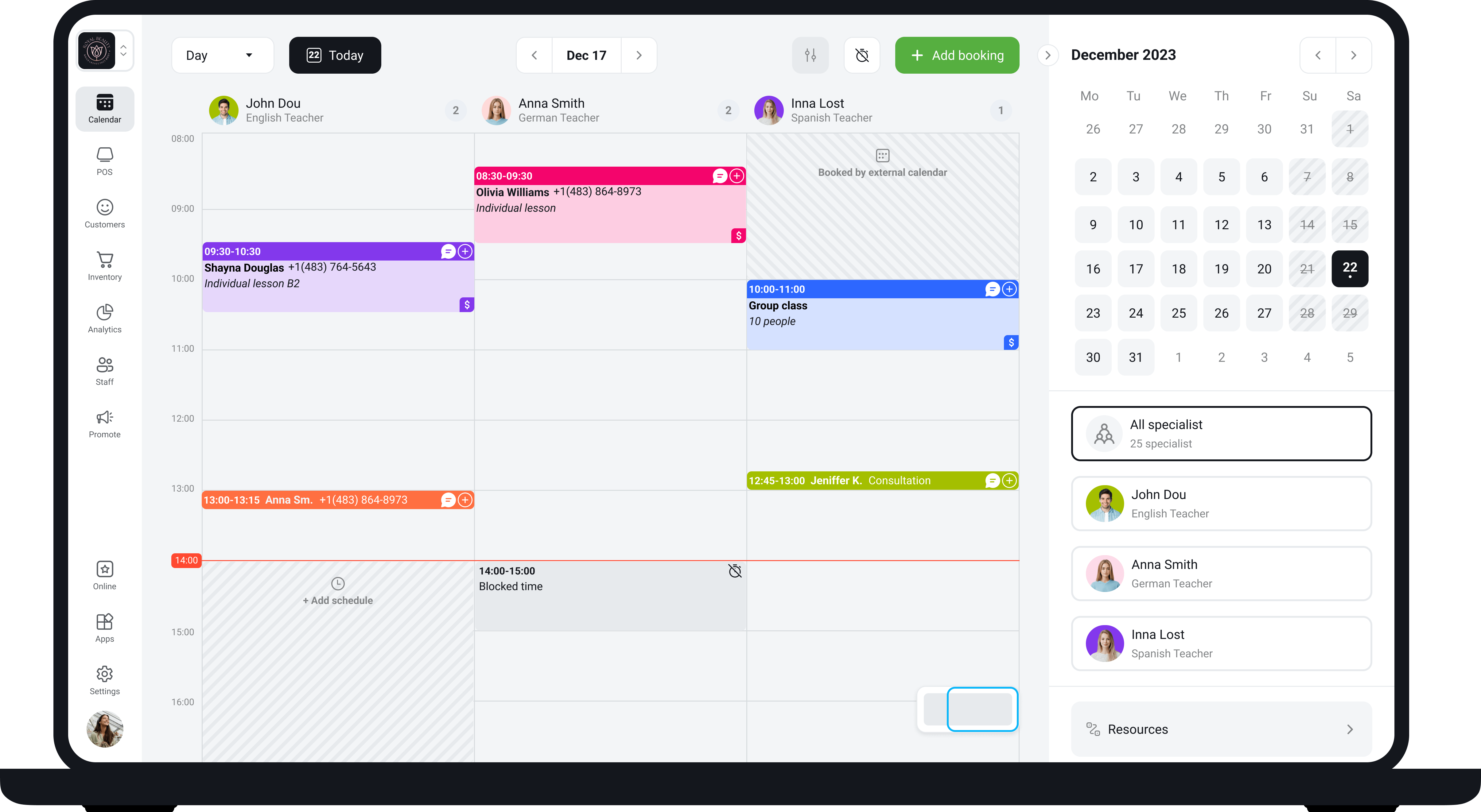Click message icon on Olivia Williams booking
This screenshot has width=1481, height=812.
(x=719, y=176)
